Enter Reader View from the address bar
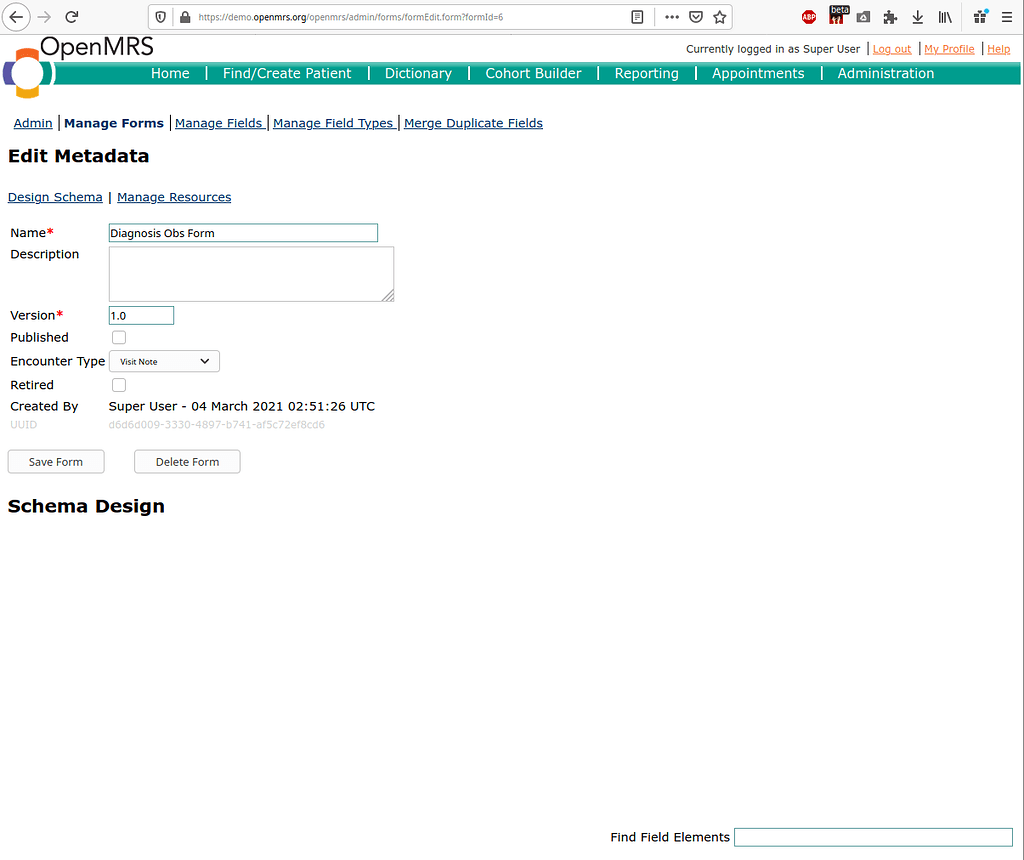The image size is (1024, 860). coord(637,16)
